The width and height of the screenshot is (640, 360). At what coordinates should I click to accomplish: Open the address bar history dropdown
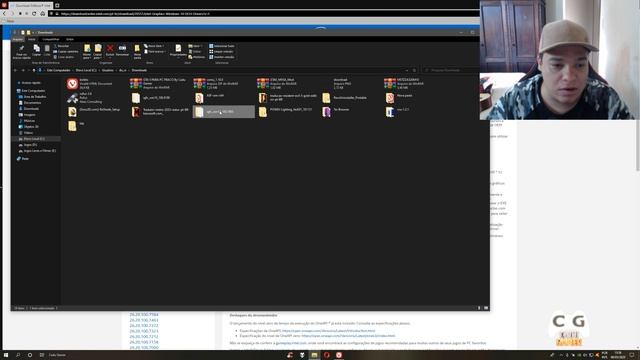pyautogui.click(x=407, y=70)
